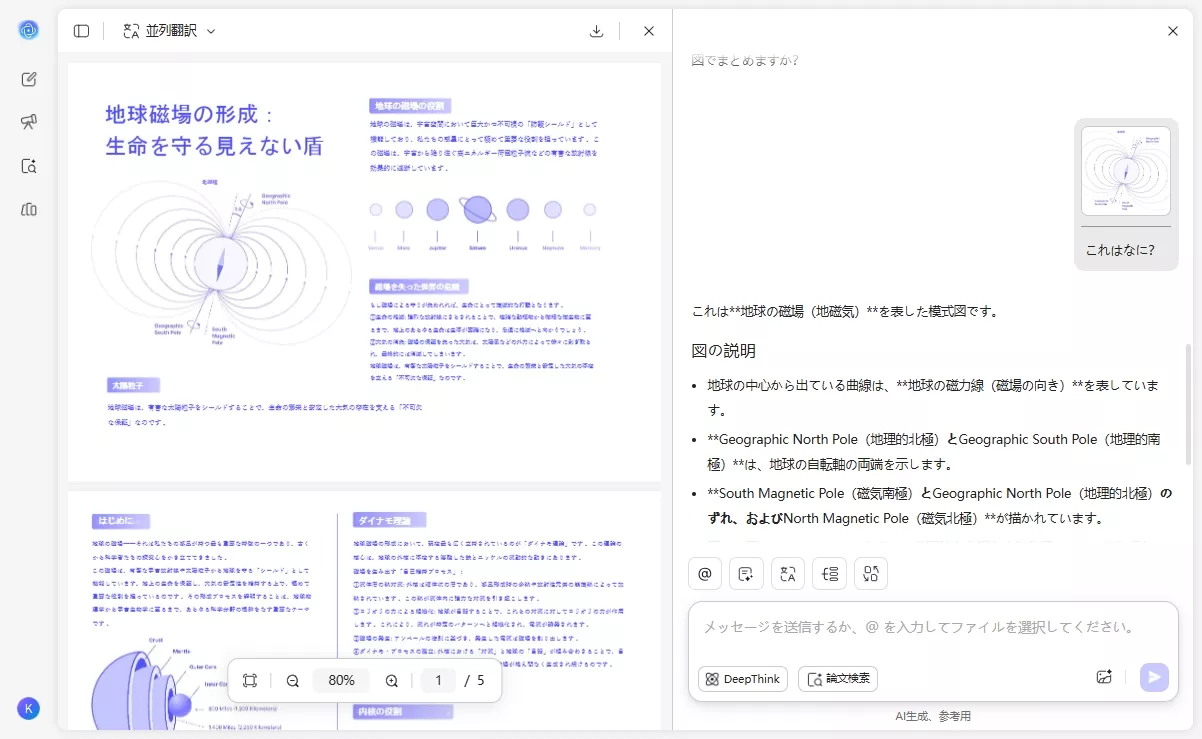The width and height of the screenshot is (1202, 739).
Task: Zoom in on the PDF page
Action: pyautogui.click(x=391, y=680)
